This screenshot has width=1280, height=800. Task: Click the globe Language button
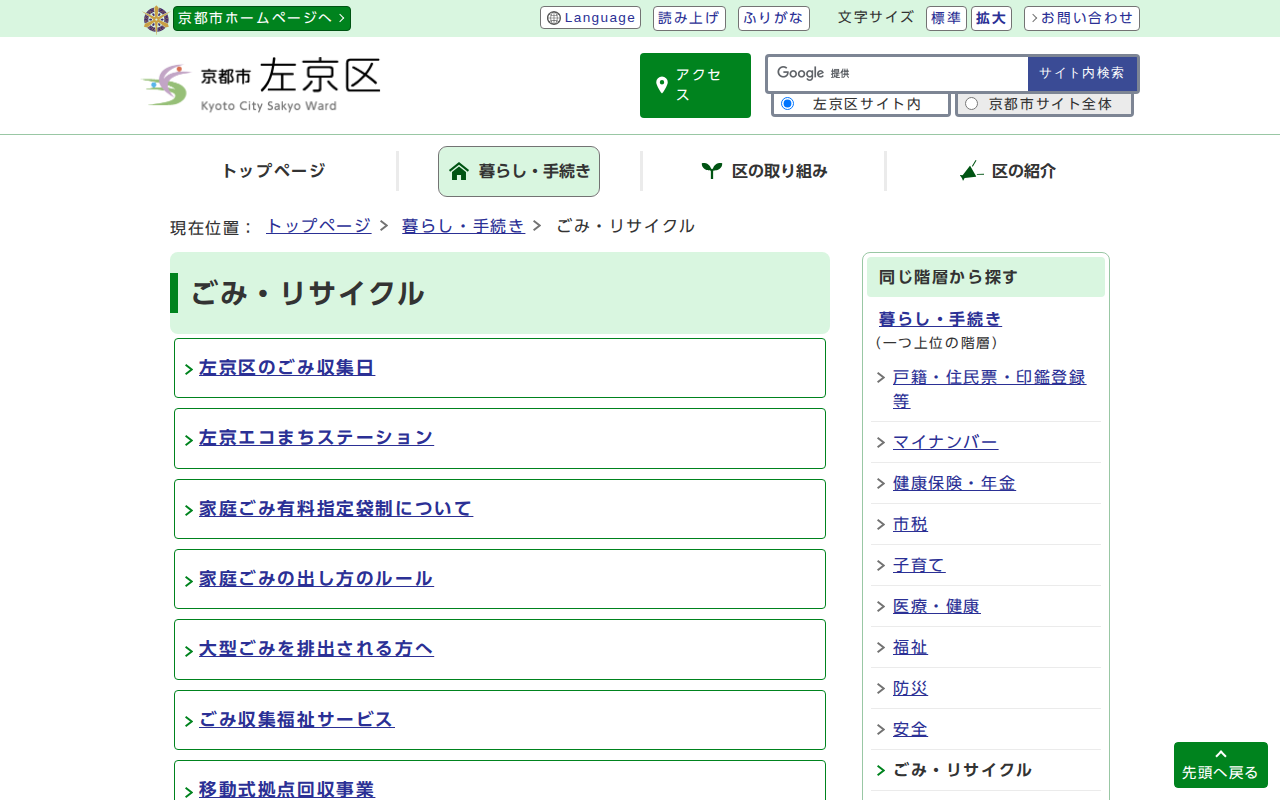(x=590, y=18)
